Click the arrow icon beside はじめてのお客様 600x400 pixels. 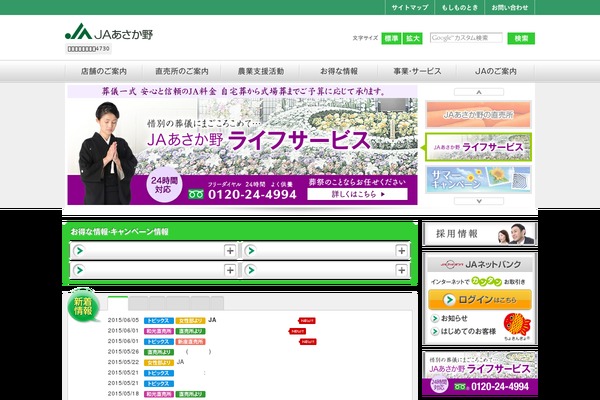[435, 331]
